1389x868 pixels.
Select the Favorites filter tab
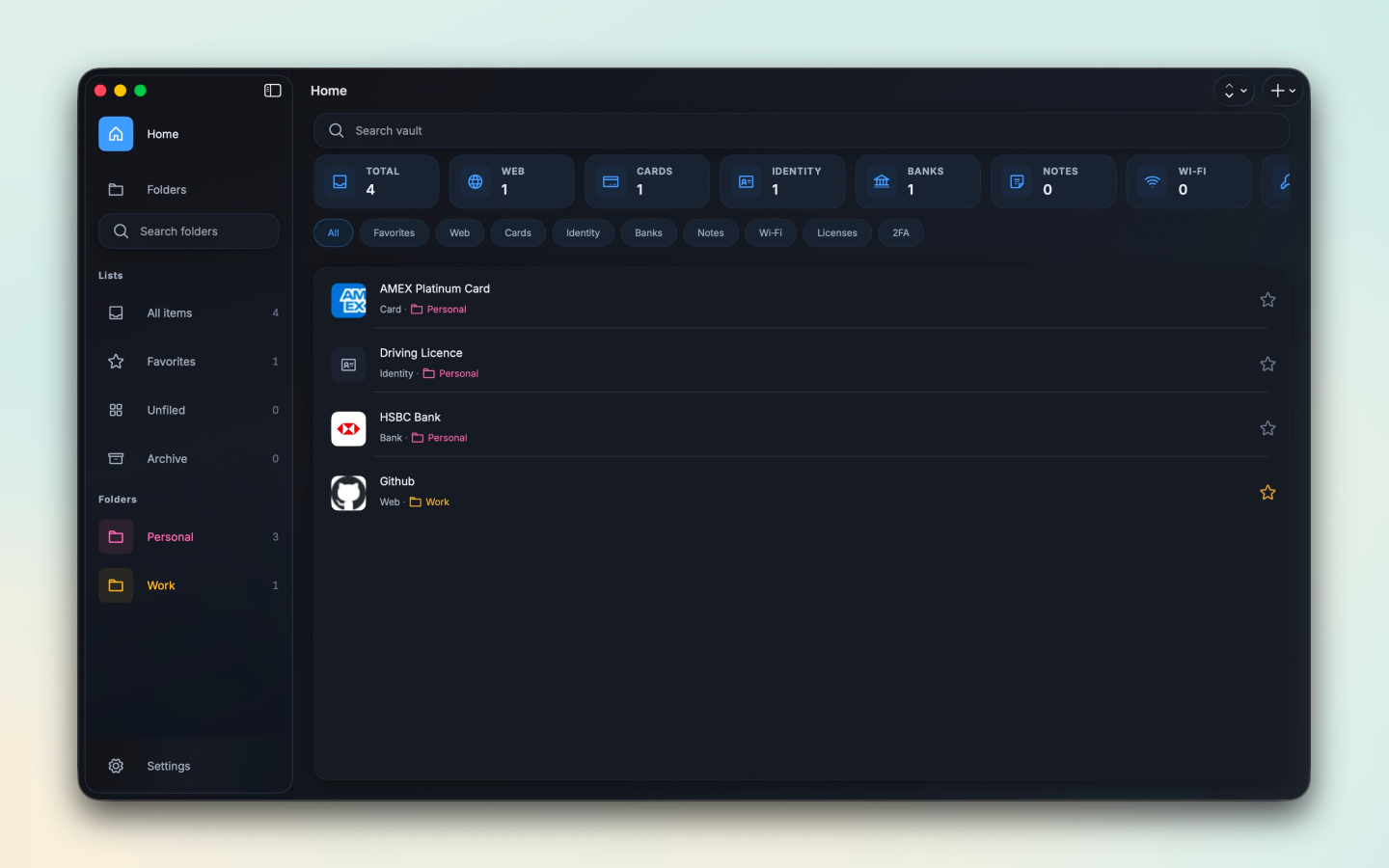click(395, 233)
